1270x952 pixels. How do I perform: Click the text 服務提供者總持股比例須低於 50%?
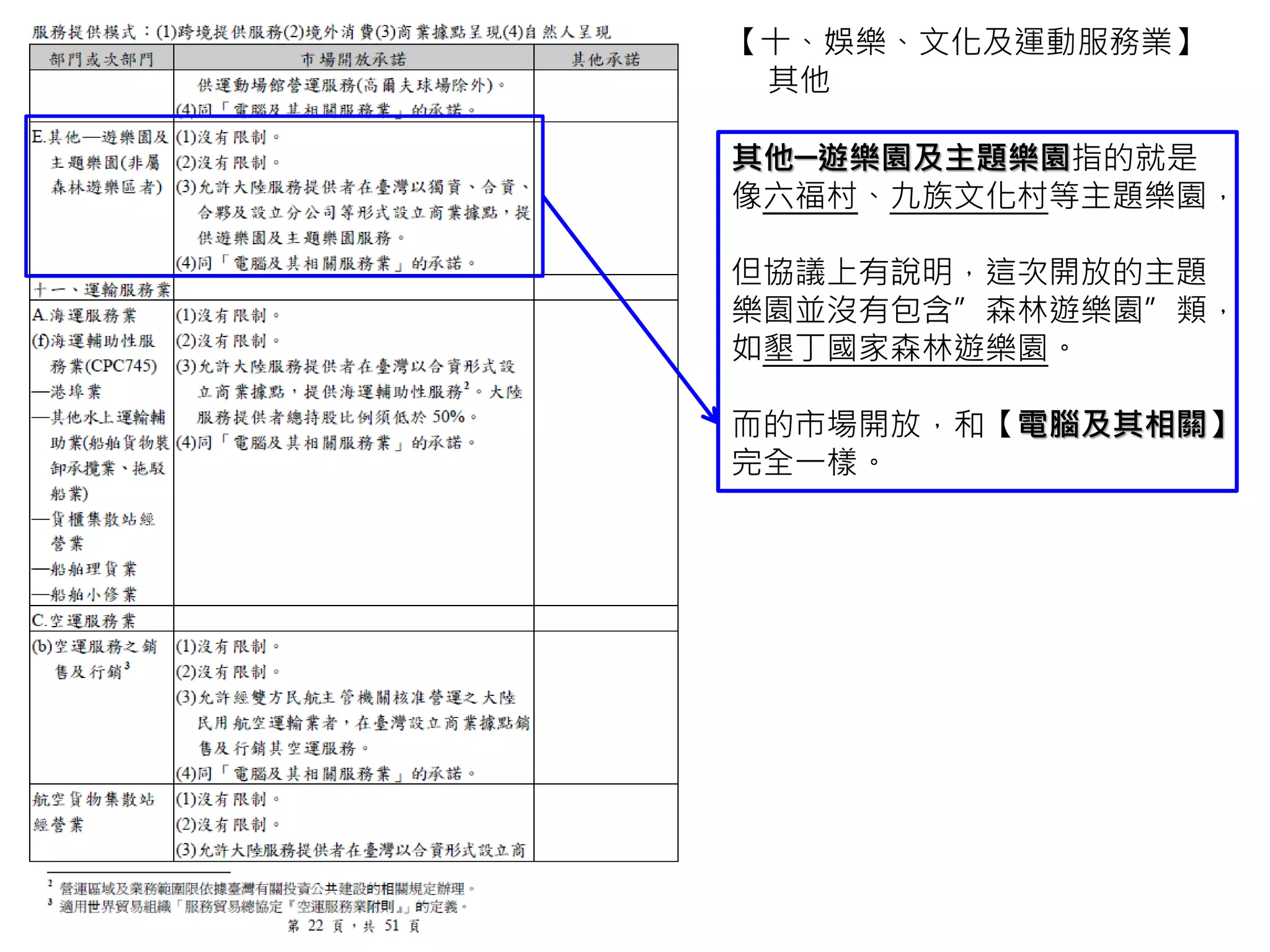pyautogui.click(x=336, y=417)
